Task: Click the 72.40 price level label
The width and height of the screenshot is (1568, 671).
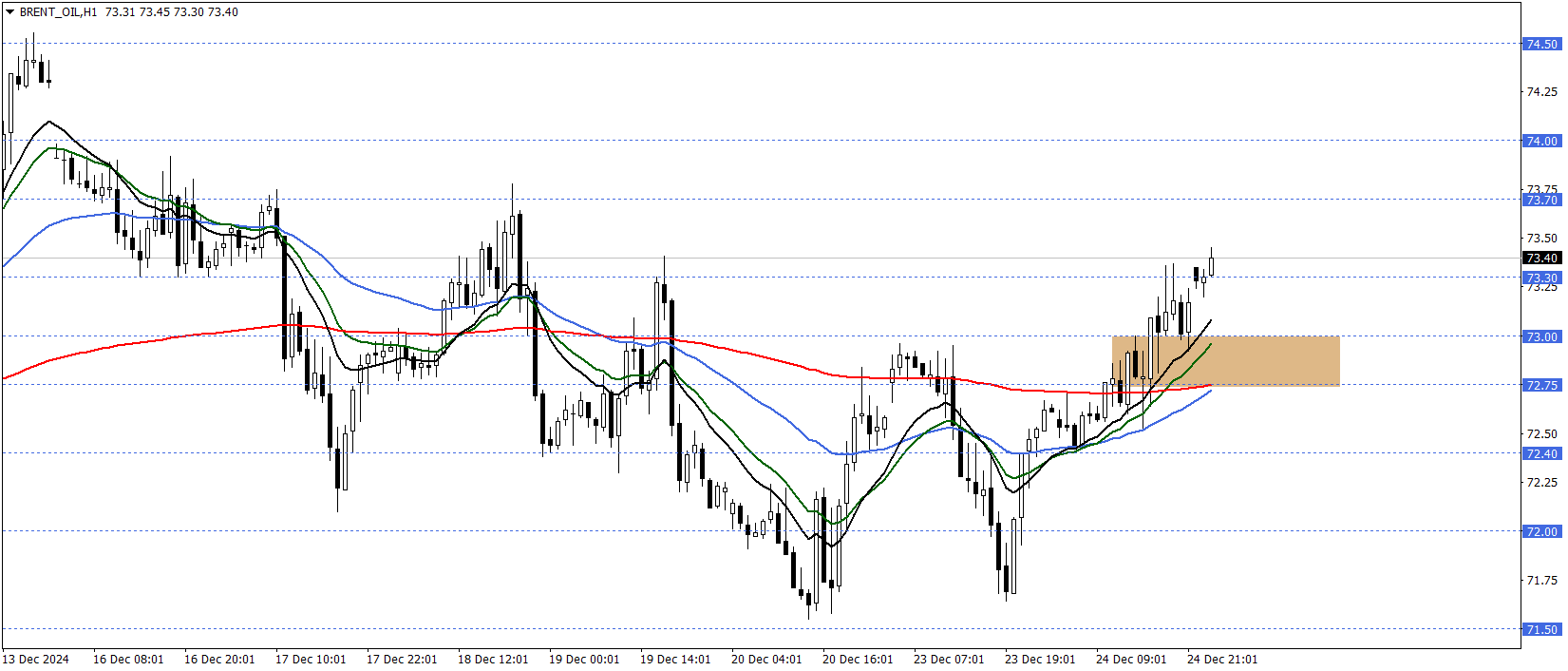Action: pos(1541,453)
